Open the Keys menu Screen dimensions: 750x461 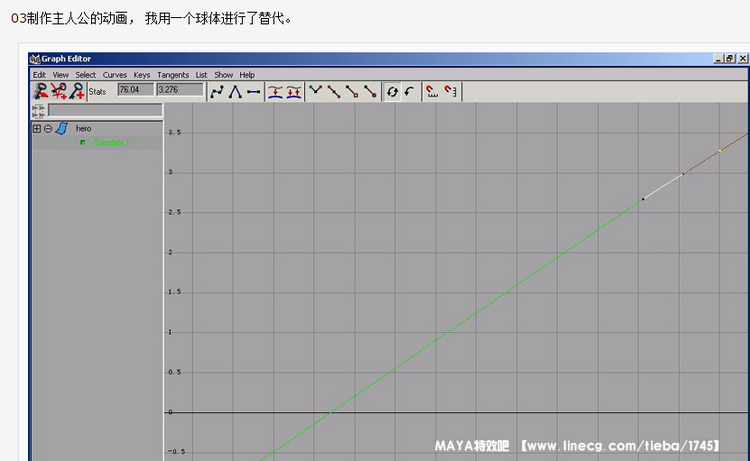click(x=142, y=75)
